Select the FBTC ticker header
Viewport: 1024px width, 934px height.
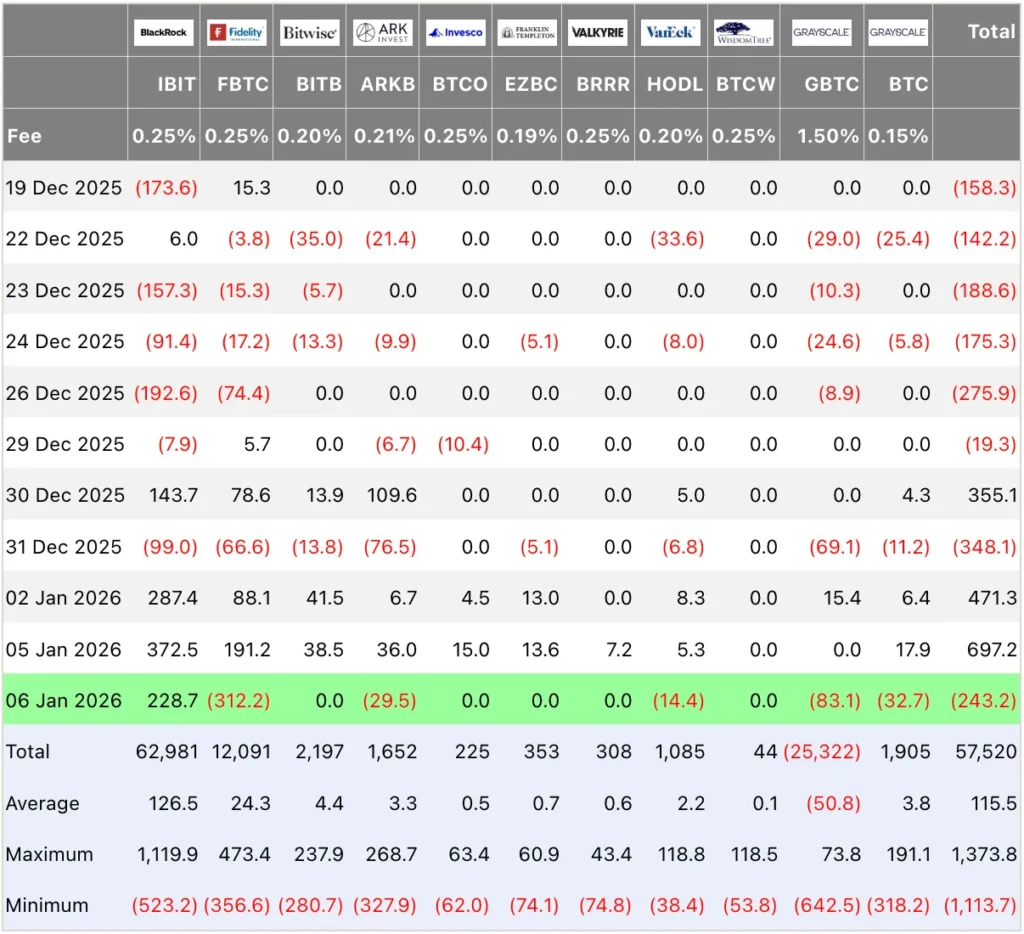pyautogui.click(x=242, y=84)
